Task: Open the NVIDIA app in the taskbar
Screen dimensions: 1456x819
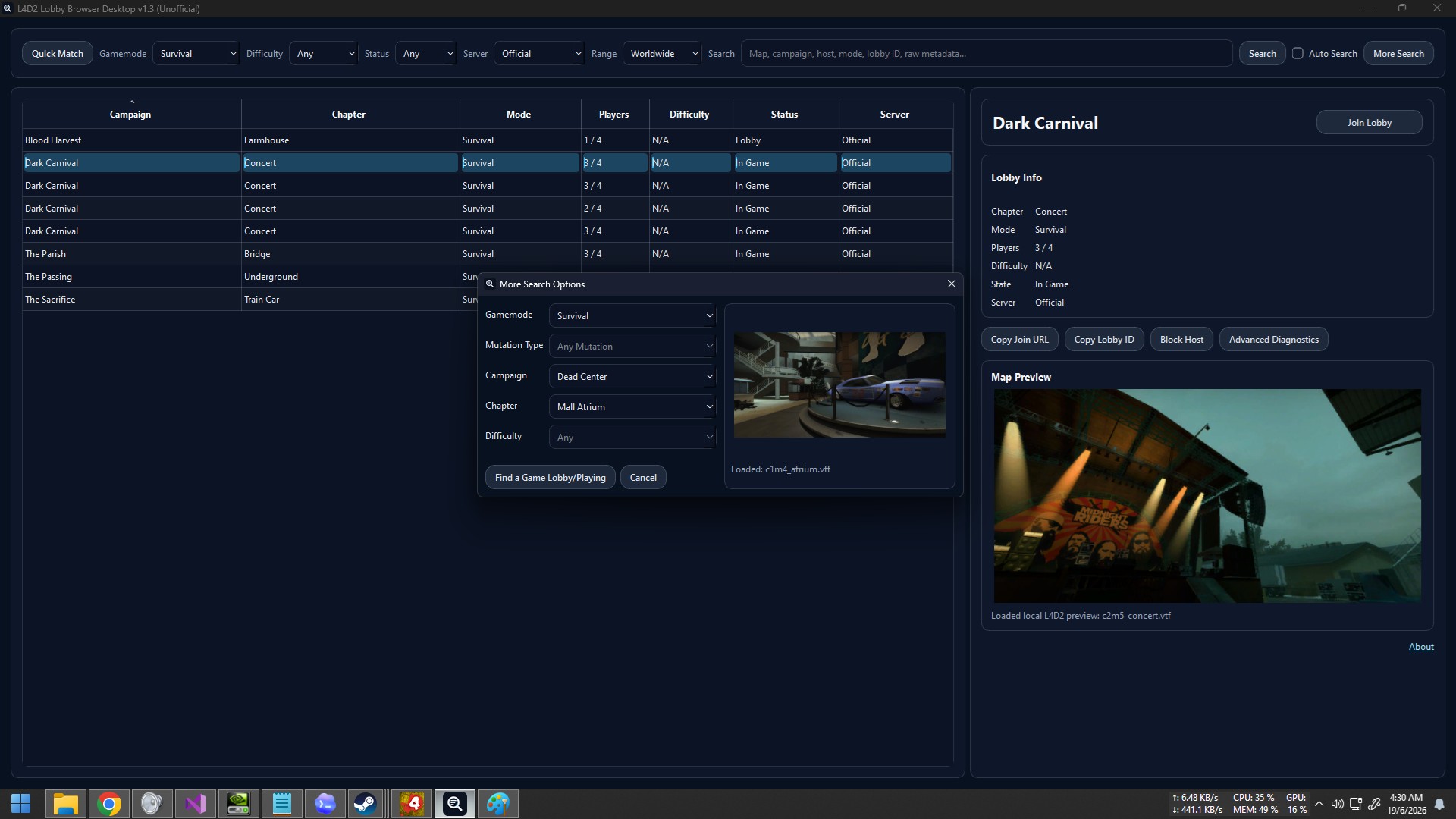Action: click(x=238, y=804)
